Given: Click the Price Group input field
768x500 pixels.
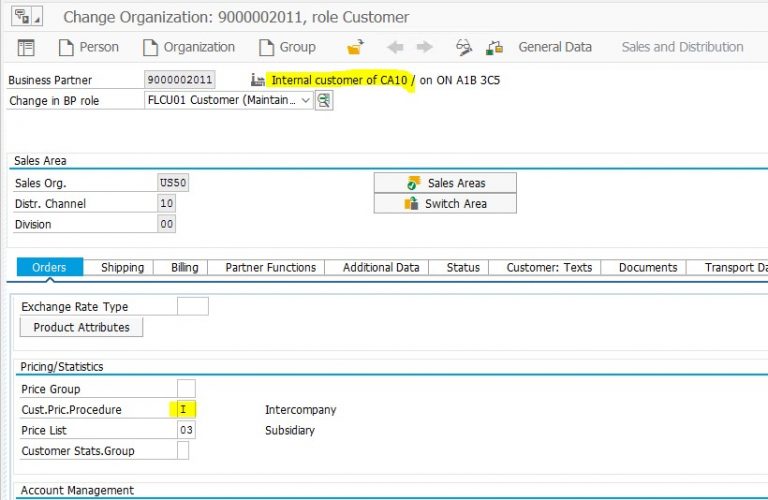Looking at the screenshot, I should pos(186,389).
